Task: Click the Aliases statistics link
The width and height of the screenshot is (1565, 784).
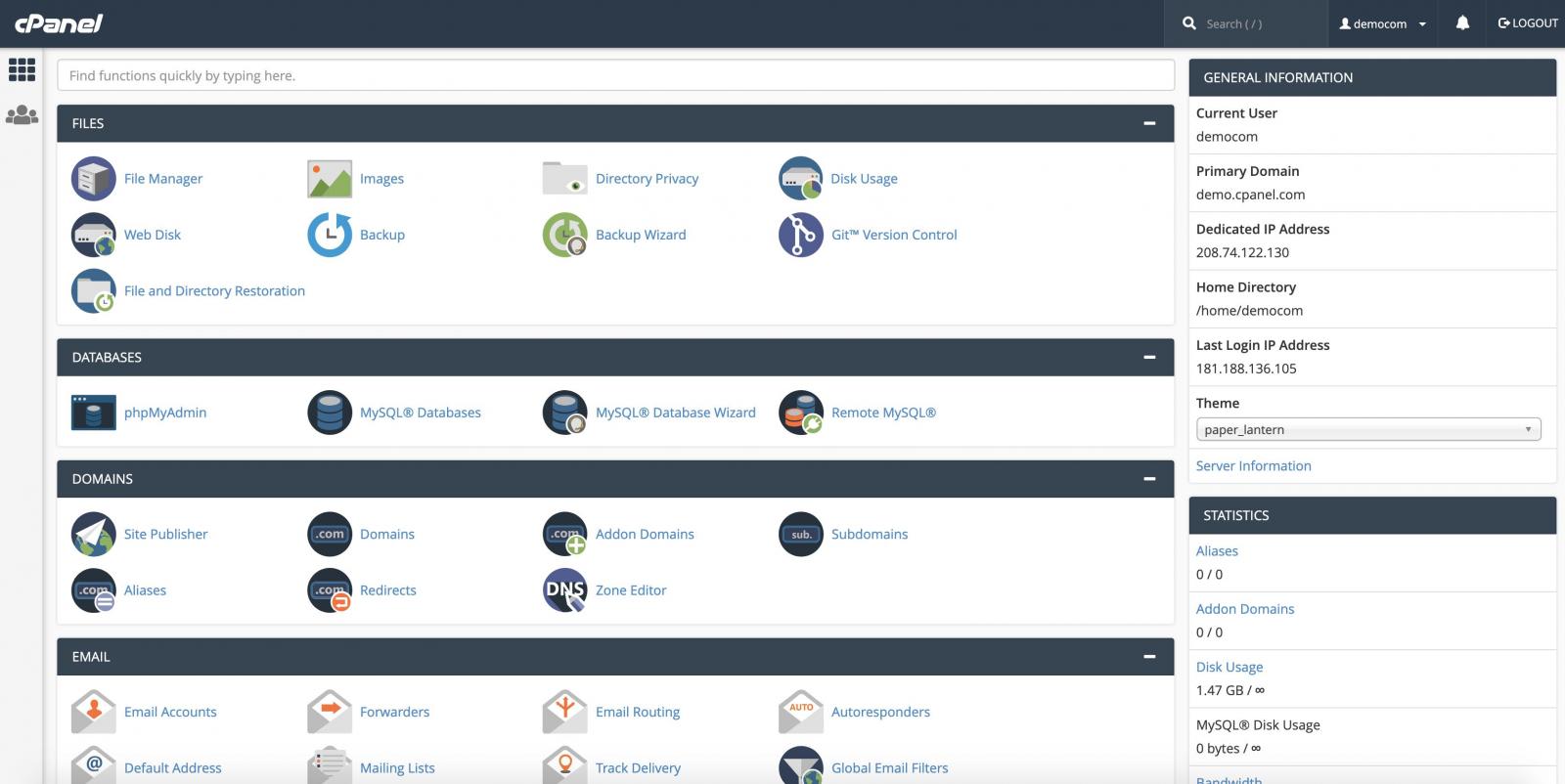Action: [x=1217, y=551]
